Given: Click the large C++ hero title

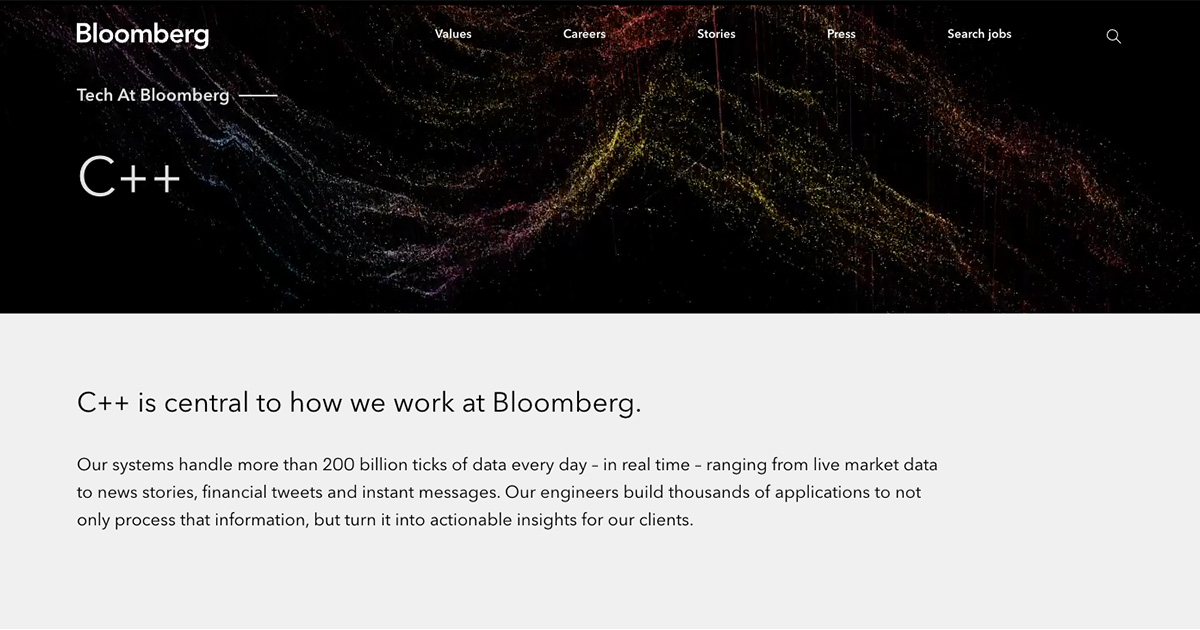Looking at the screenshot, I should (x=129, y=177).
